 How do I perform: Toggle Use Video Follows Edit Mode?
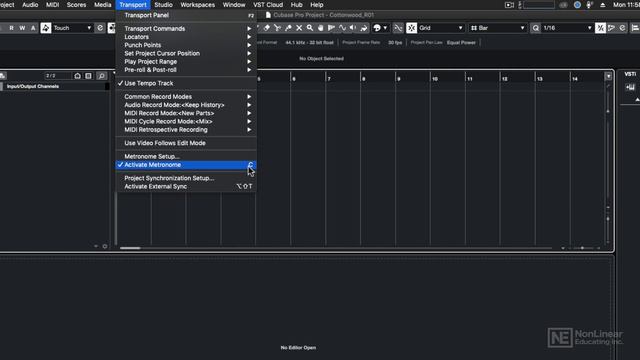click(186, 143)
